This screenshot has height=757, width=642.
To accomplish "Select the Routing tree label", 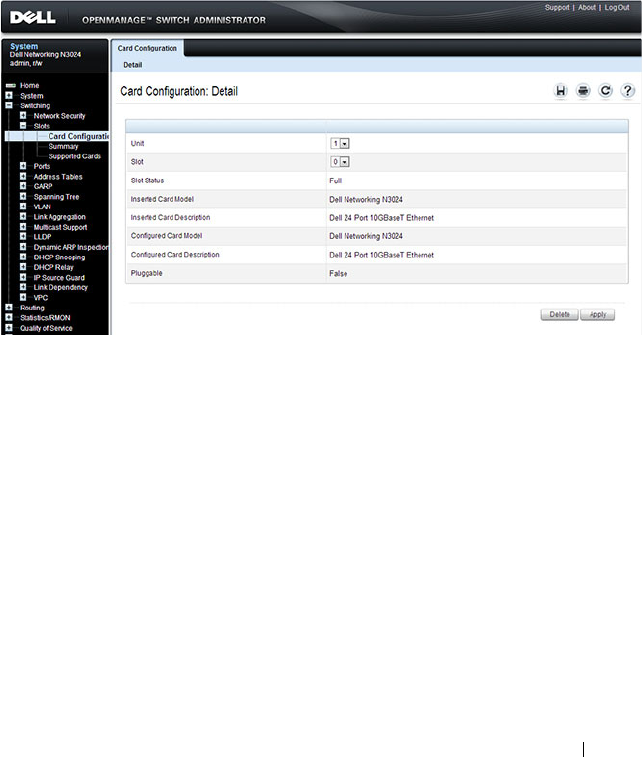I will tap(32, 308).
